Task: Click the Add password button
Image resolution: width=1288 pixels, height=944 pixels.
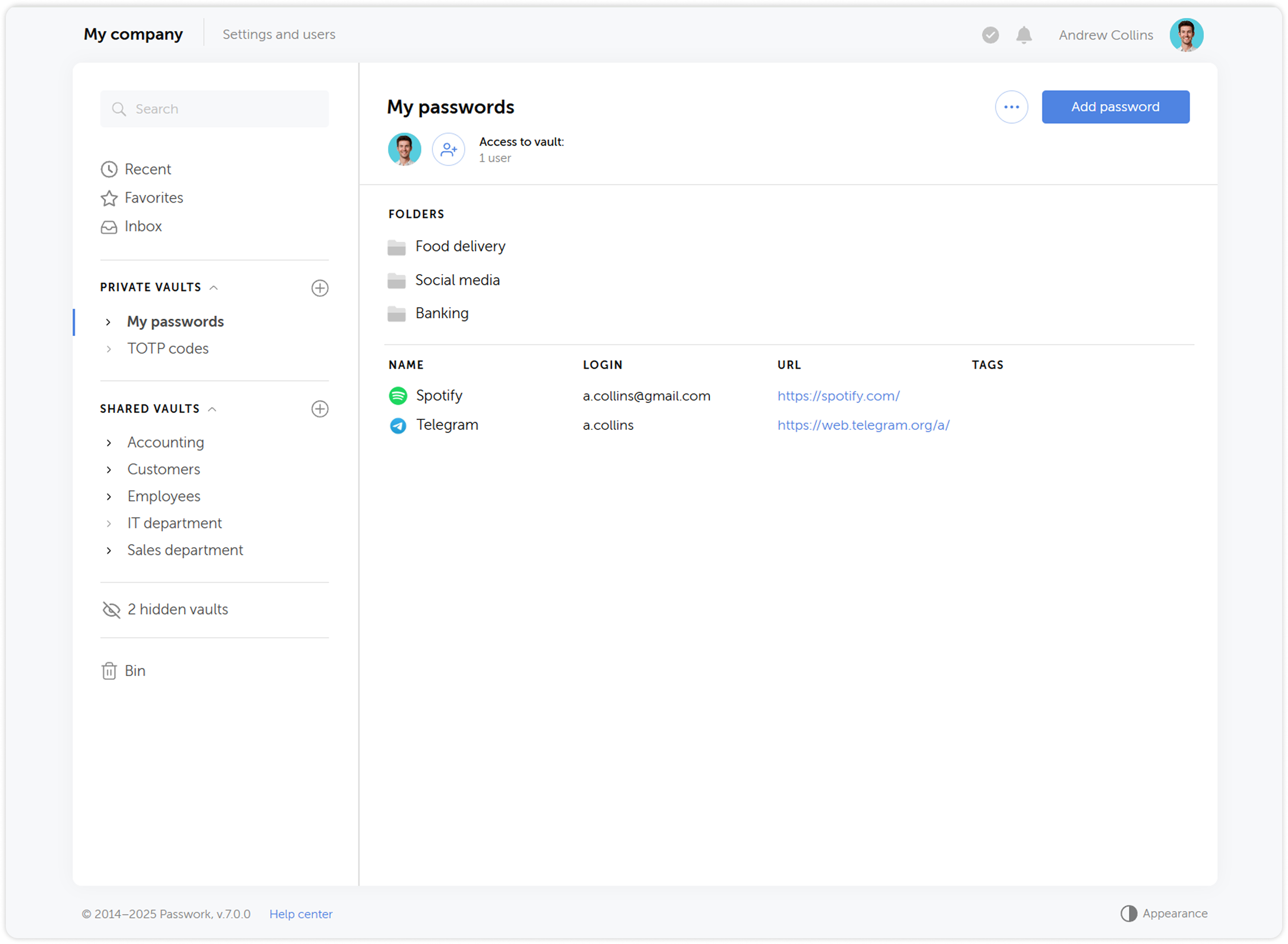Action: coord(1115,107)
